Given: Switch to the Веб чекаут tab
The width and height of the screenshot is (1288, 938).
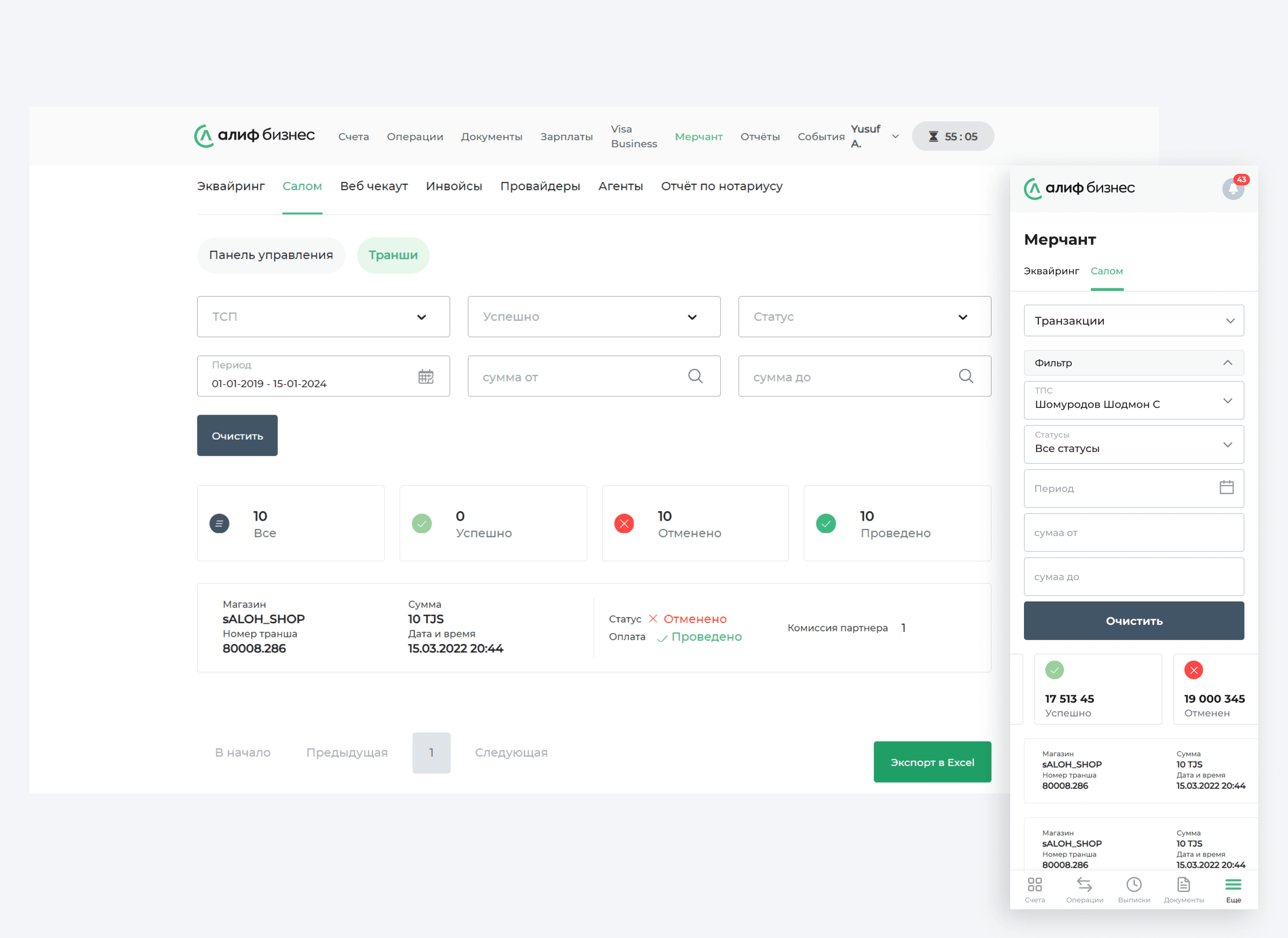Looking at the screenshot, I should pyautogui.click(x=374, y=186).
